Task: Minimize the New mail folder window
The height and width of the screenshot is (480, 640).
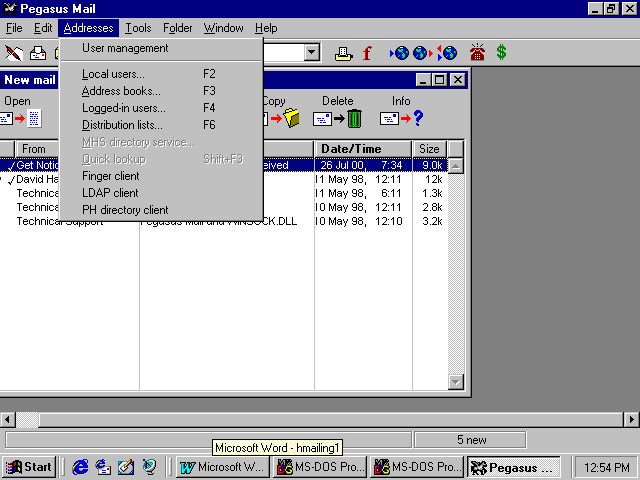Action: coord(424,80)
